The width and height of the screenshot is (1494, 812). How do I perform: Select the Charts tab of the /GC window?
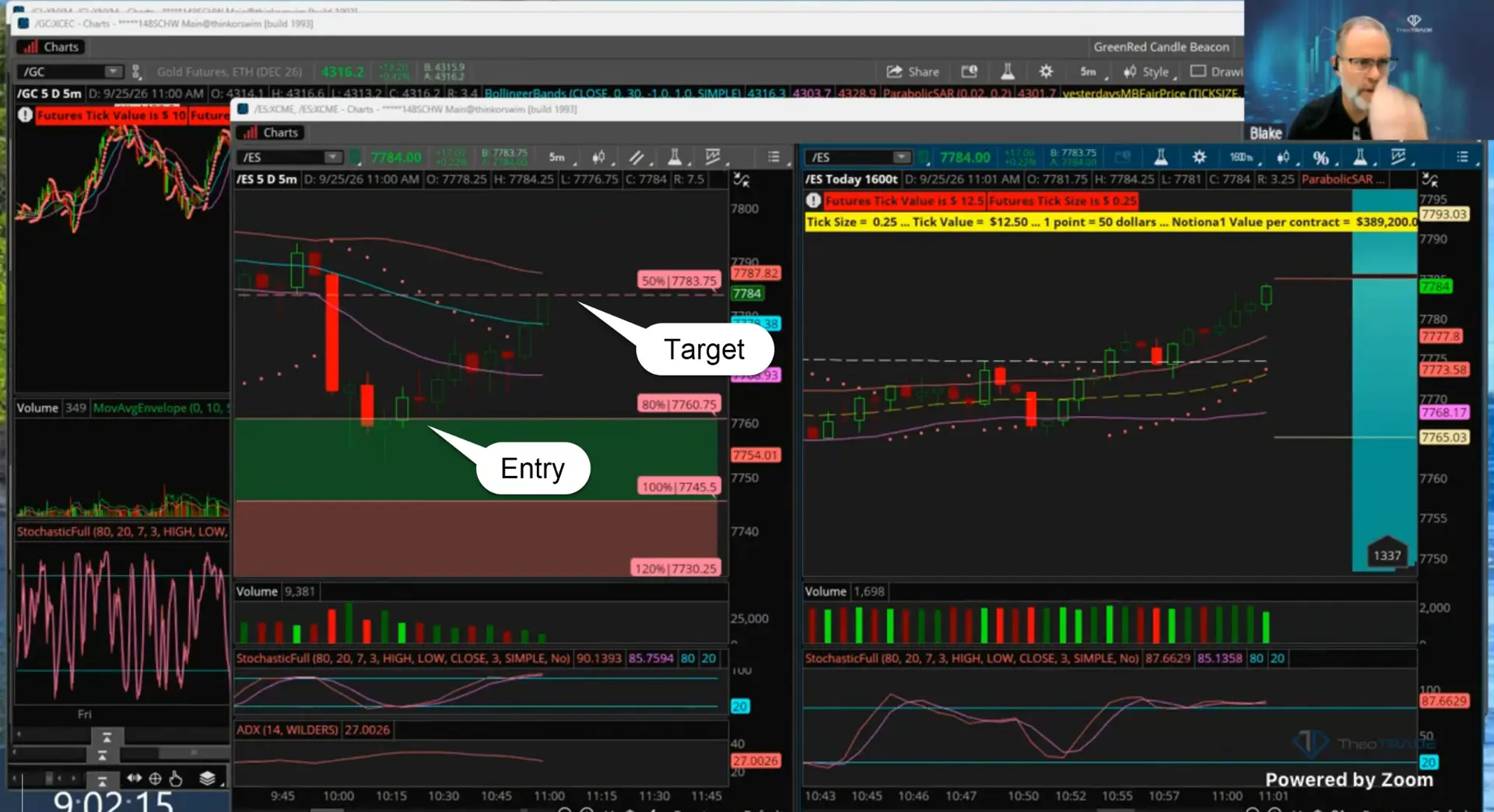(51, 47)
